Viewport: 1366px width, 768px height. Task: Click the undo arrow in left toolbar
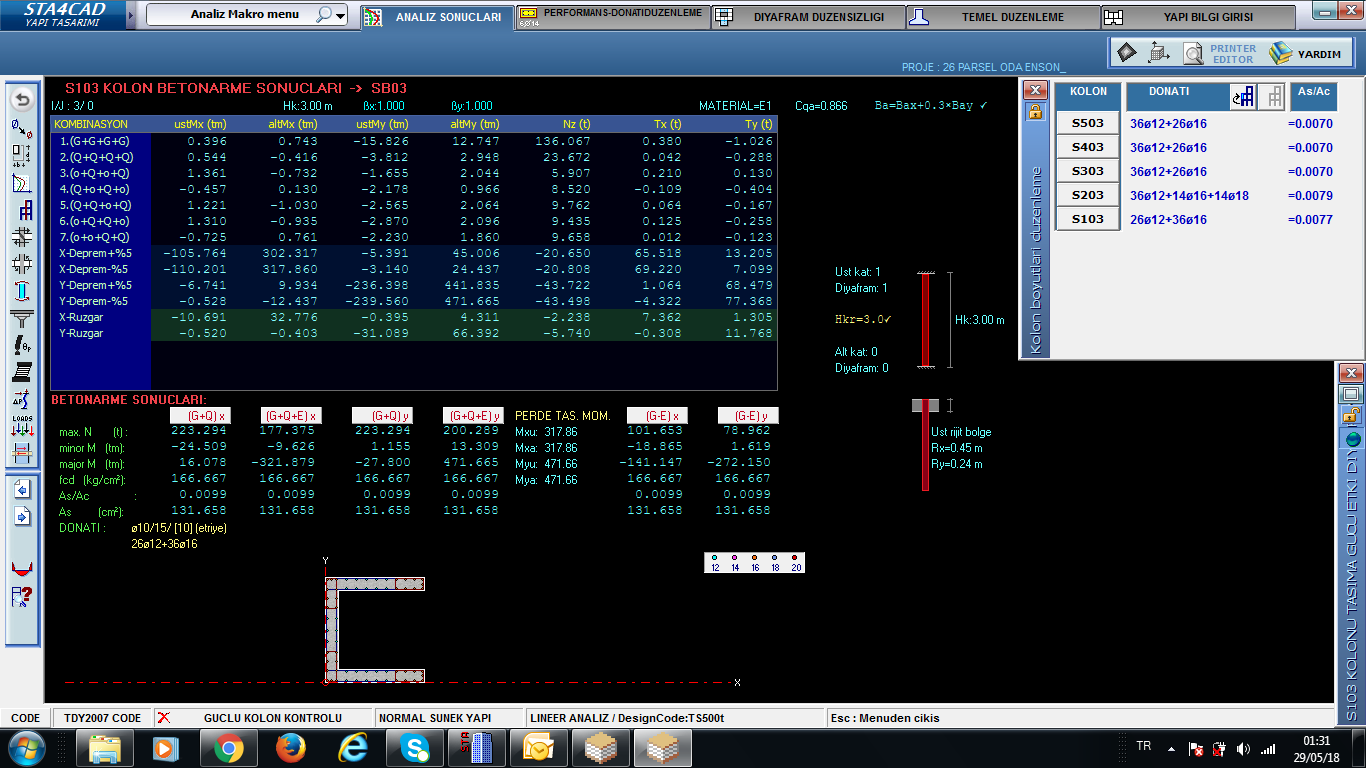point(21,100)
